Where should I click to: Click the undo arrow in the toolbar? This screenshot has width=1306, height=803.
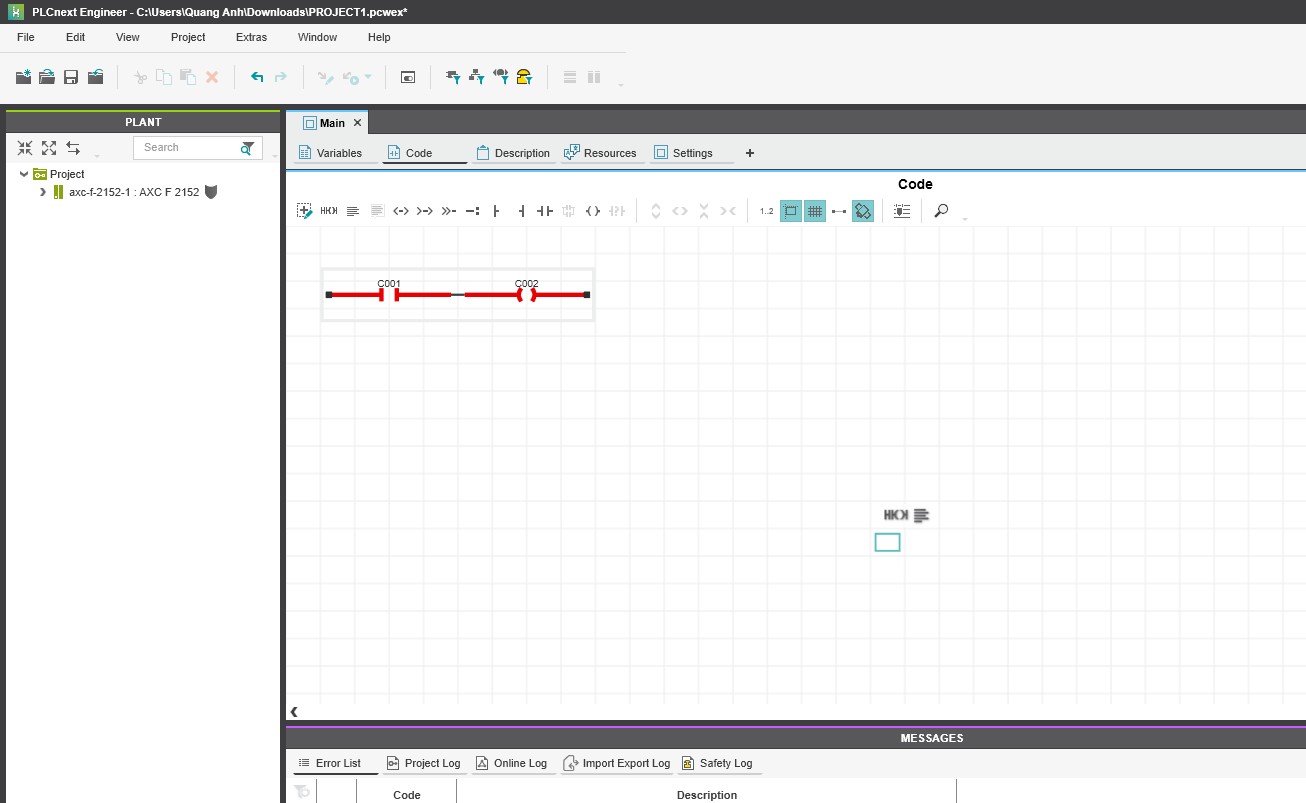click(x=257, y=77)
